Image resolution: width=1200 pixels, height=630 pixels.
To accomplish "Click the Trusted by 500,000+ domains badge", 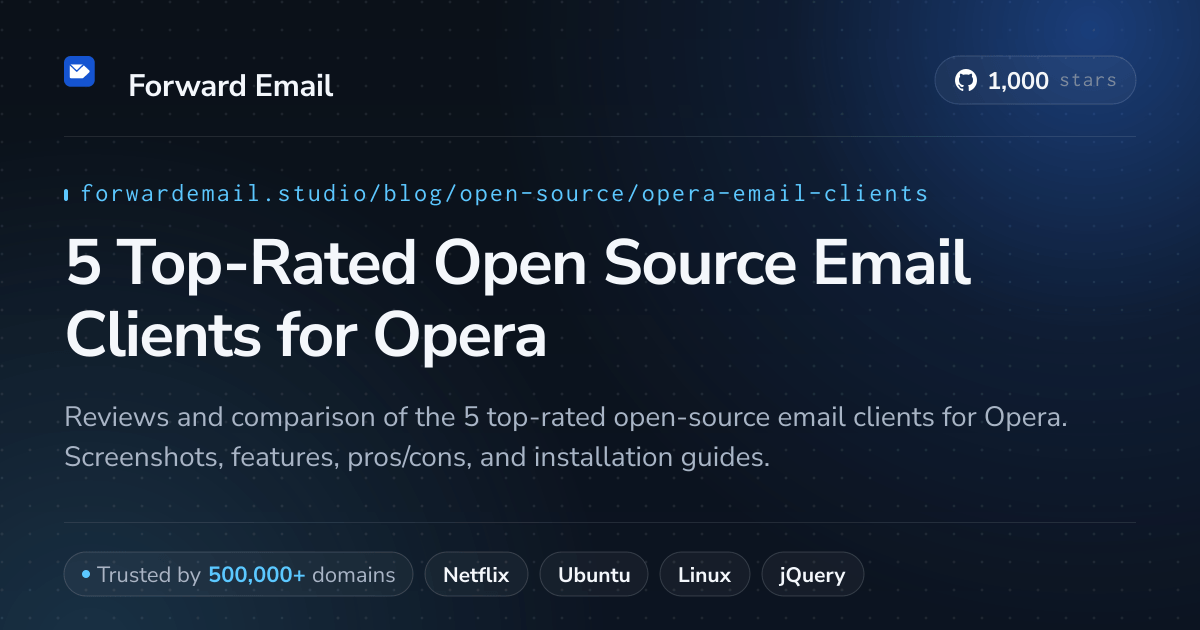I will 238,575.
